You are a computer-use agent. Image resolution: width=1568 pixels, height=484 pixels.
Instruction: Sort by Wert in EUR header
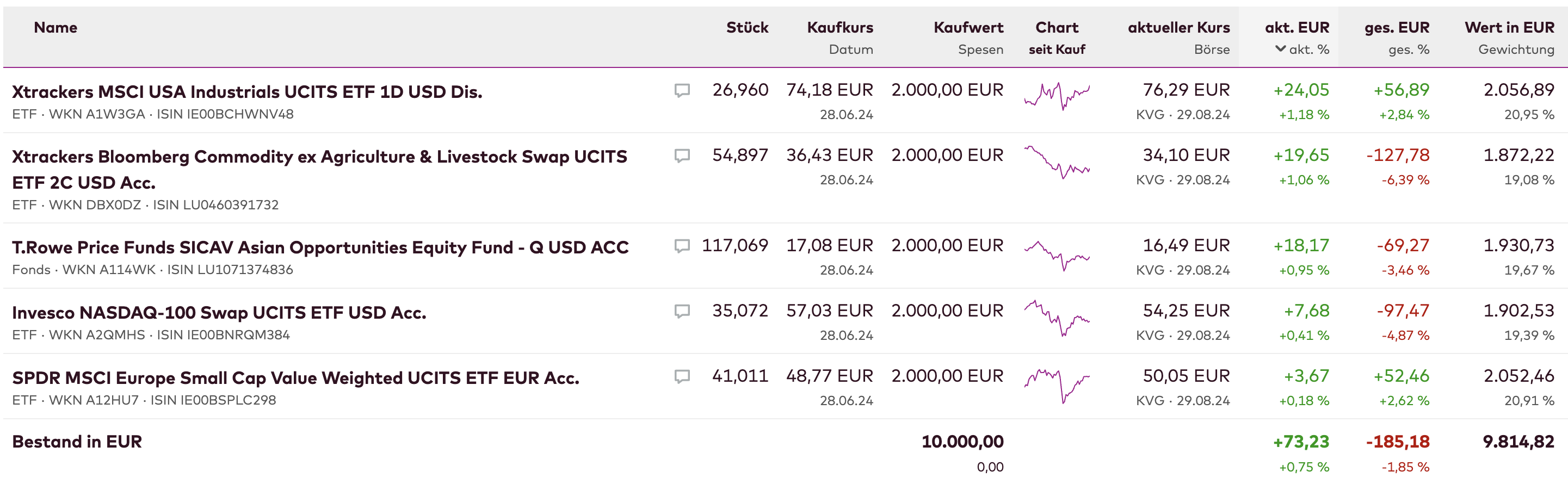point(1509,27)
